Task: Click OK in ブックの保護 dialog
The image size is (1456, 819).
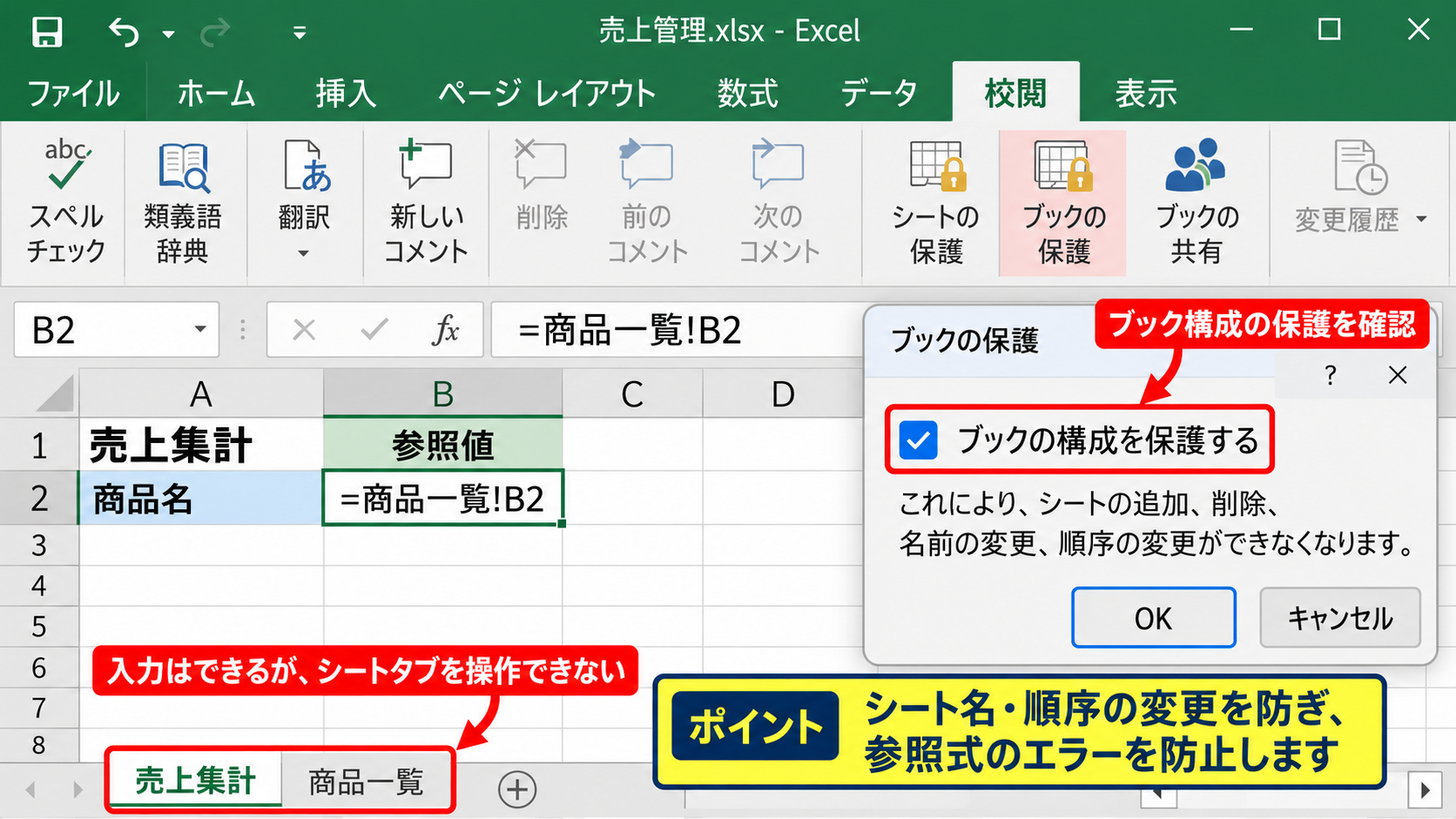Action: point(1153,618)
